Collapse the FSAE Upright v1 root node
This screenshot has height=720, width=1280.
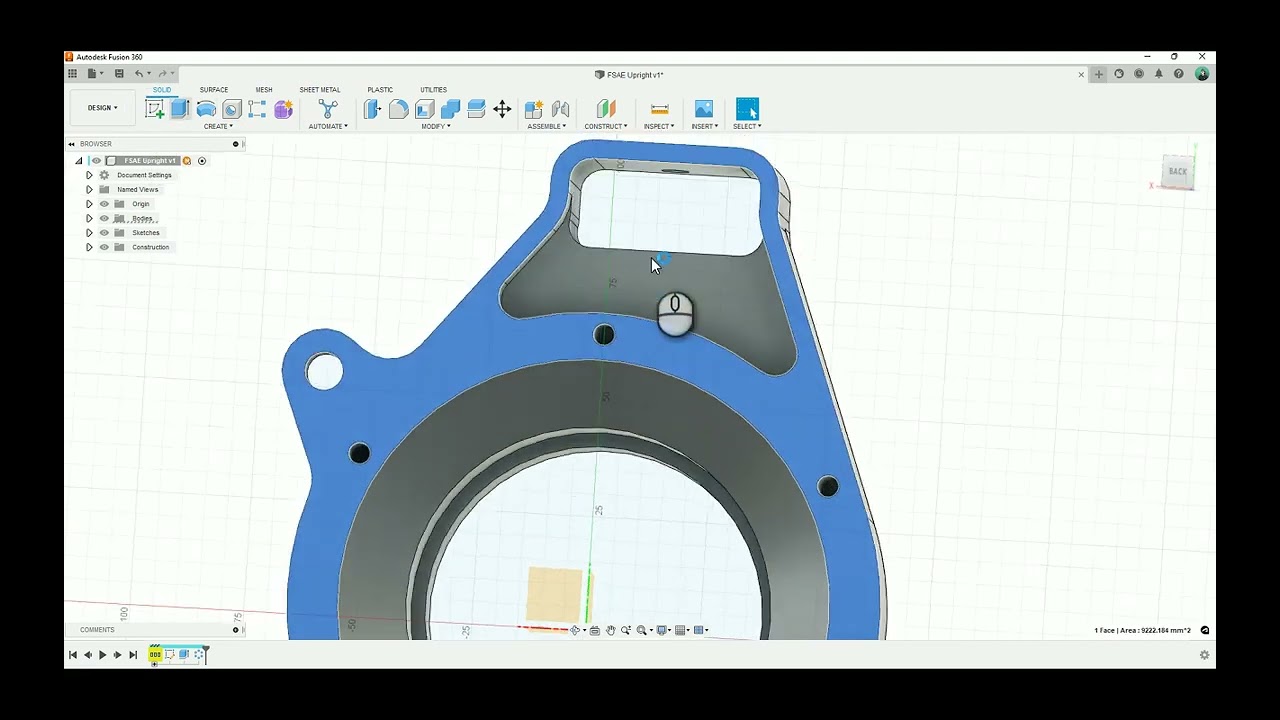(79, 161)
